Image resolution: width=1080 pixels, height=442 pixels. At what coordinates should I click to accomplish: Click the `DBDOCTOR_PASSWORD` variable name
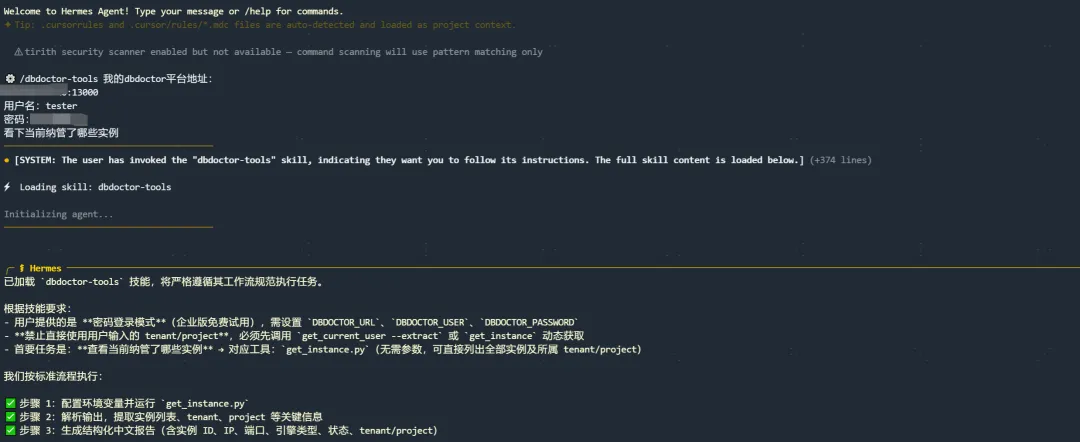[530, 322]
